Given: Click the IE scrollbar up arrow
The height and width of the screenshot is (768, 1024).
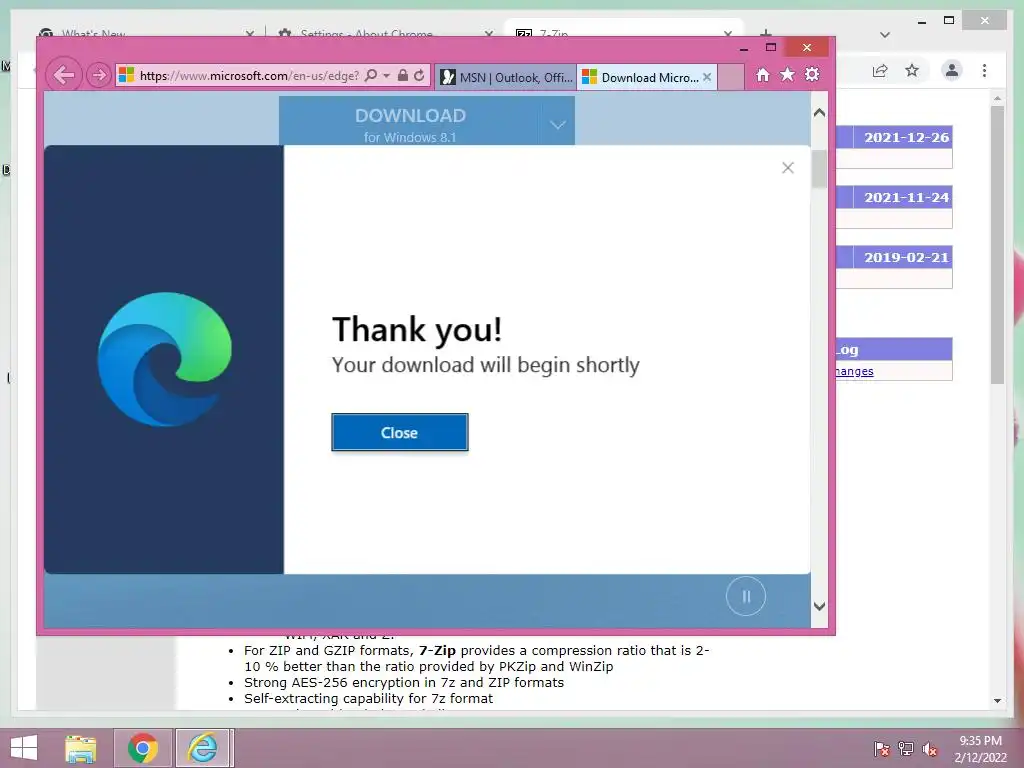Looking at the screenshot, I should 820,113.
